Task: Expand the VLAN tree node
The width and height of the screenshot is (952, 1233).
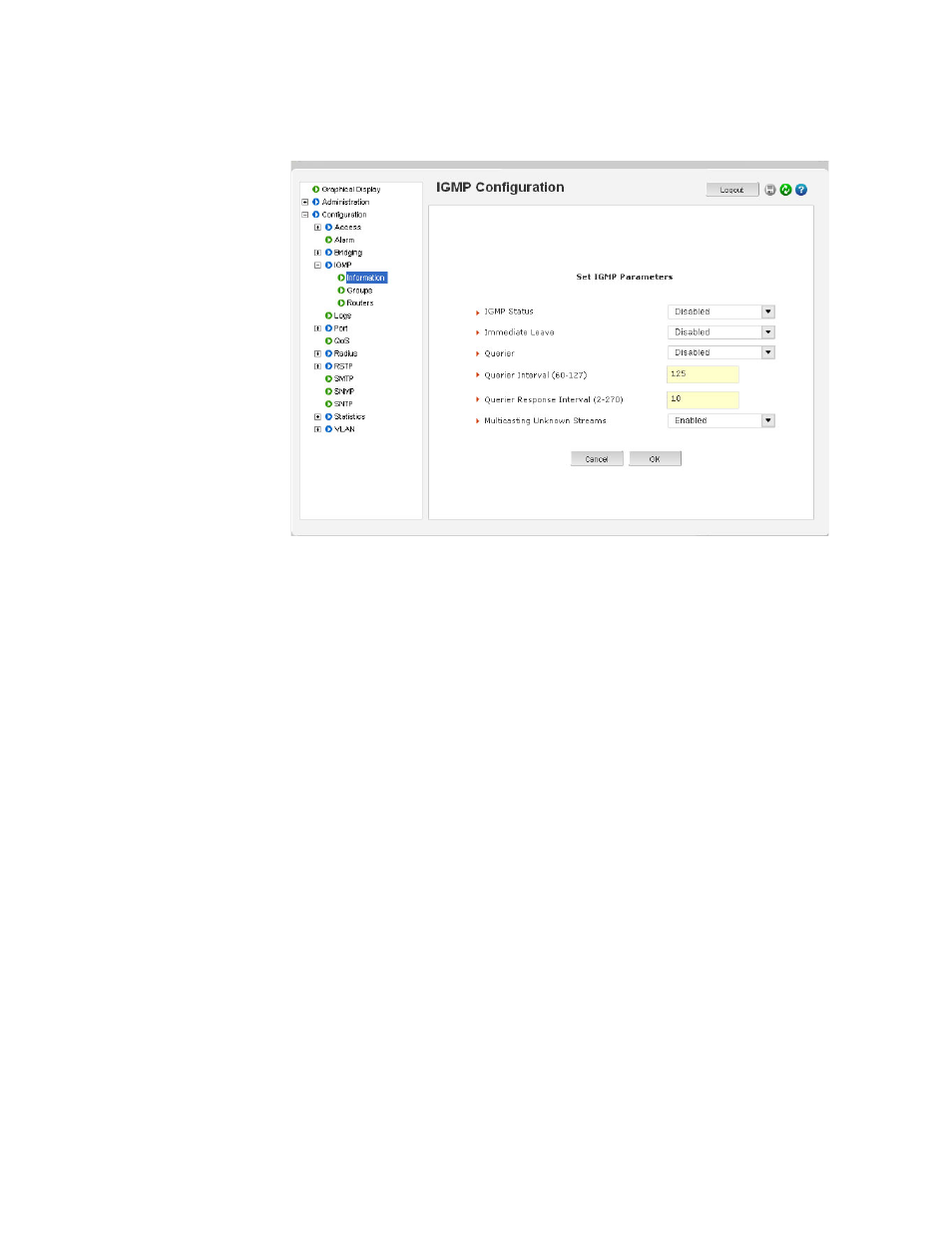Action: (x=317, y=429)
